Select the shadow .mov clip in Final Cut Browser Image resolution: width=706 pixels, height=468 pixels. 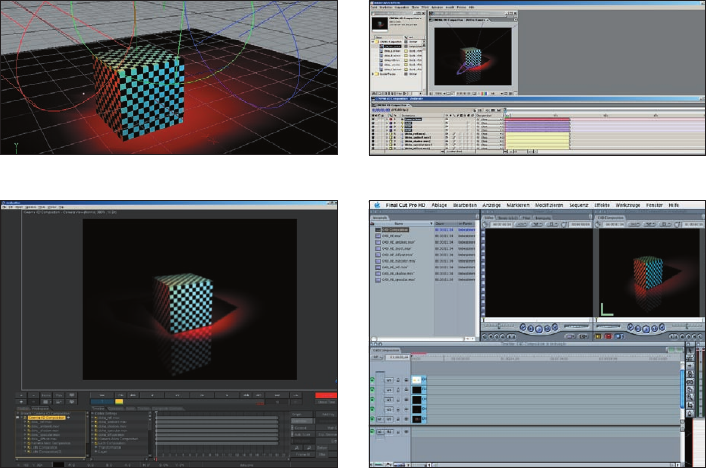pyautogui.click(x=398, y=273)
